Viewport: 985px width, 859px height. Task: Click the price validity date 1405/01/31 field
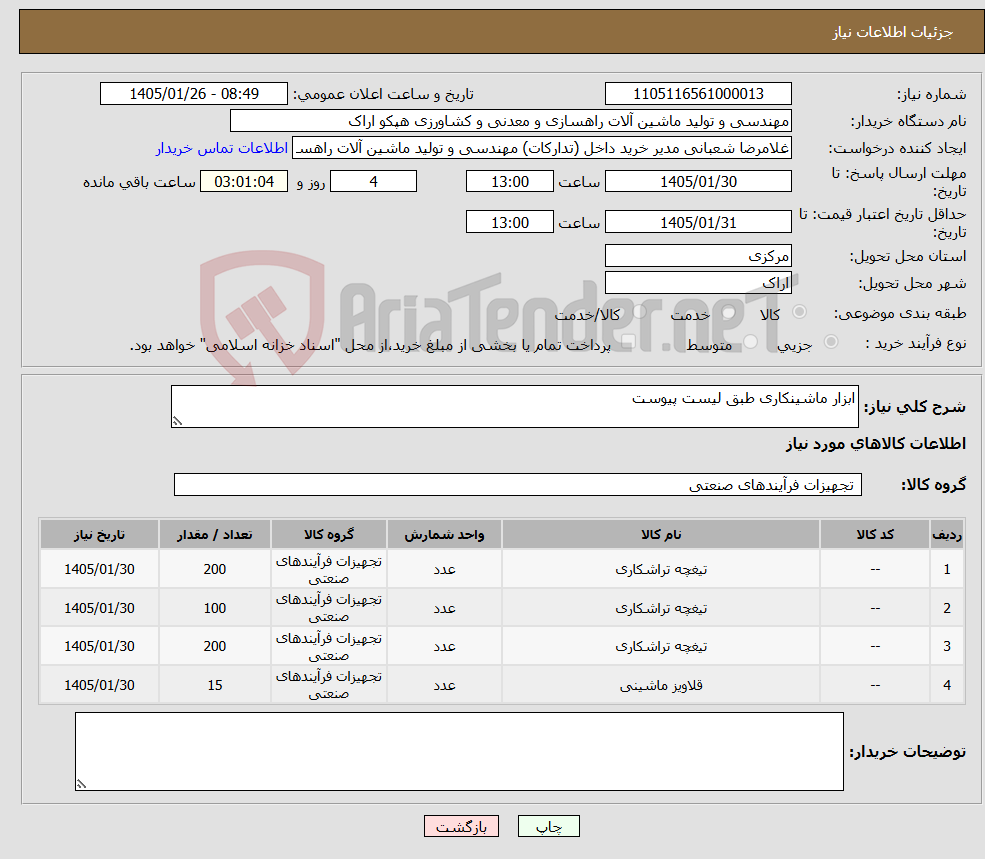[x=698, y=222]
